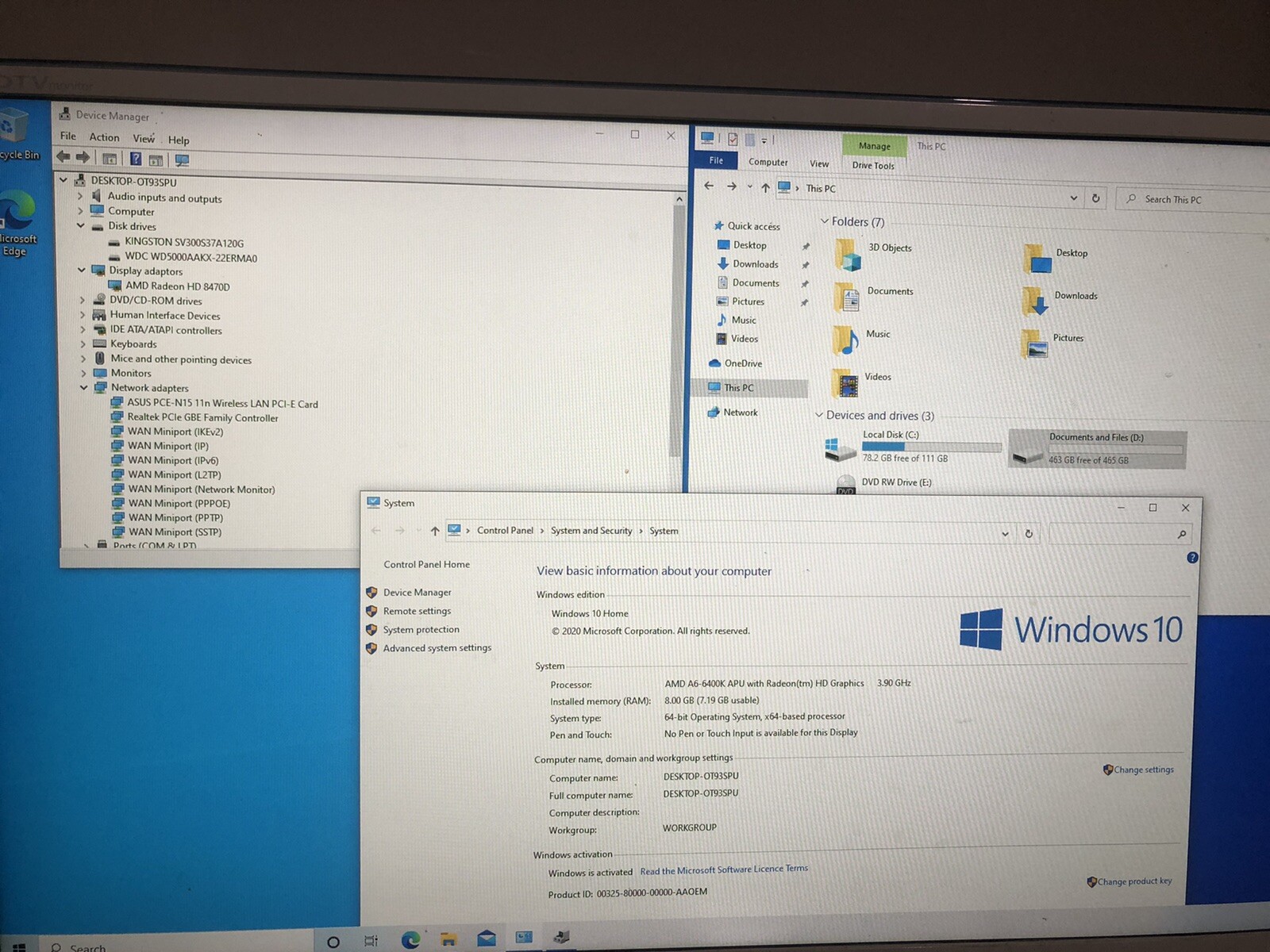Expand Computer node in Device Manager
1270x952 pixels.
pyautogui.click(x=80, y=211)
